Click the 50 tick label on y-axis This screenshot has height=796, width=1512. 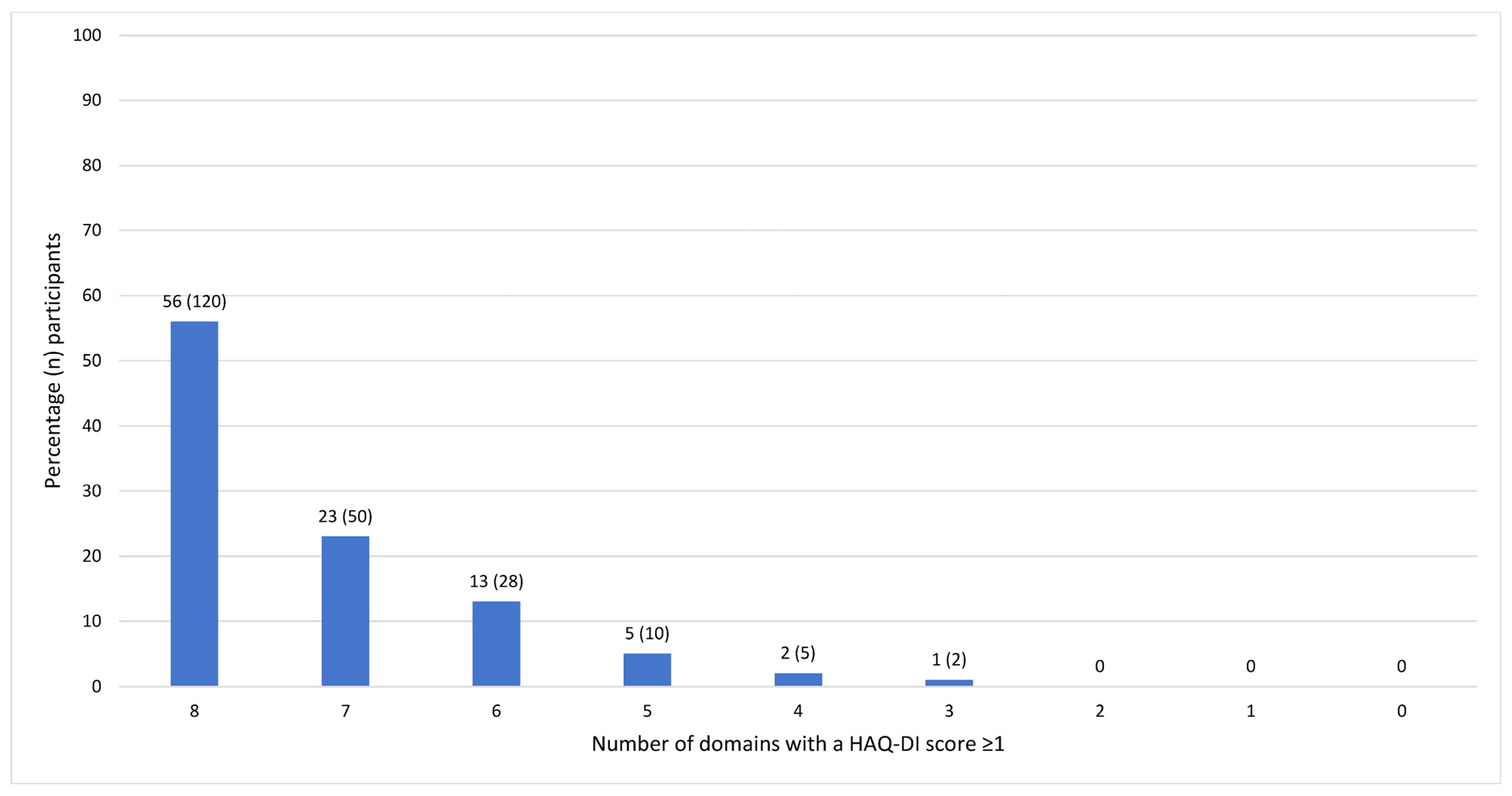[x=92, y=360]
